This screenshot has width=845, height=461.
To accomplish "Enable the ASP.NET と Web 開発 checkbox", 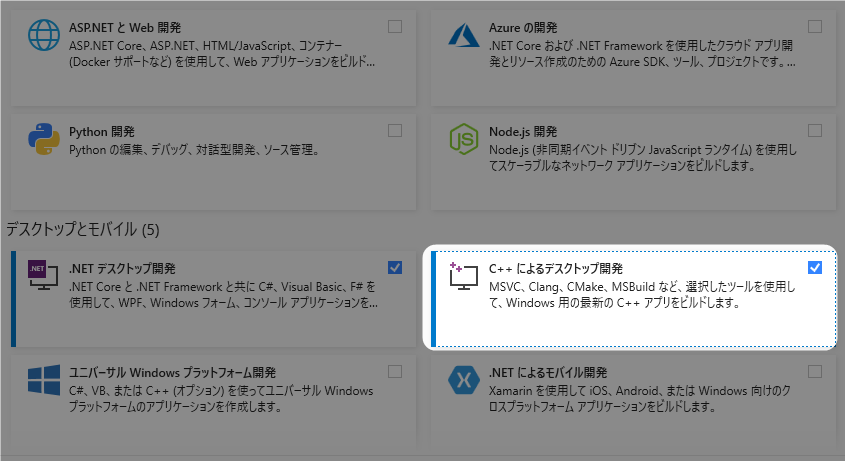I will (x=395, y=26).
